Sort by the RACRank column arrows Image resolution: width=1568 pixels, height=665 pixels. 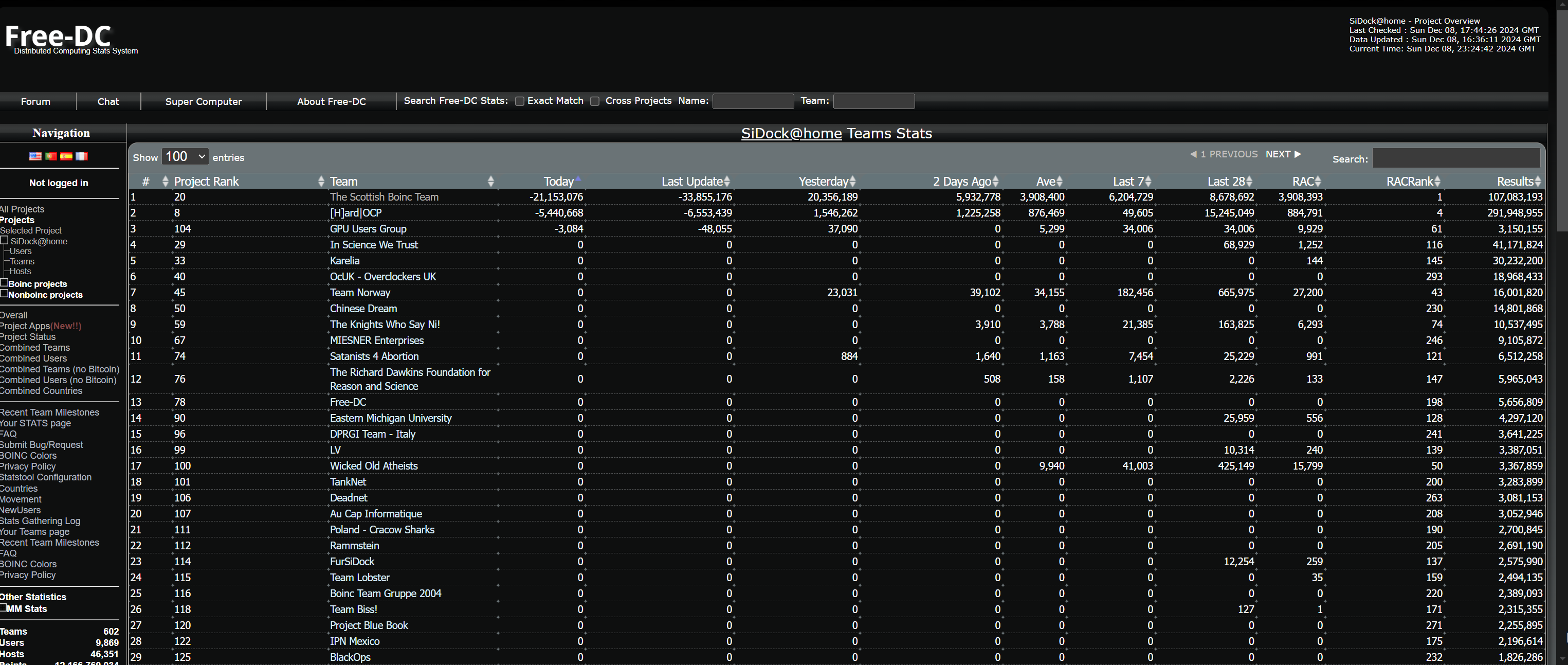1437,182
